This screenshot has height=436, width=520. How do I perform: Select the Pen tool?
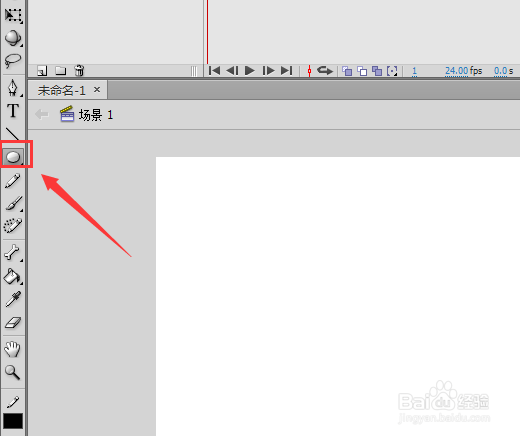13,88
